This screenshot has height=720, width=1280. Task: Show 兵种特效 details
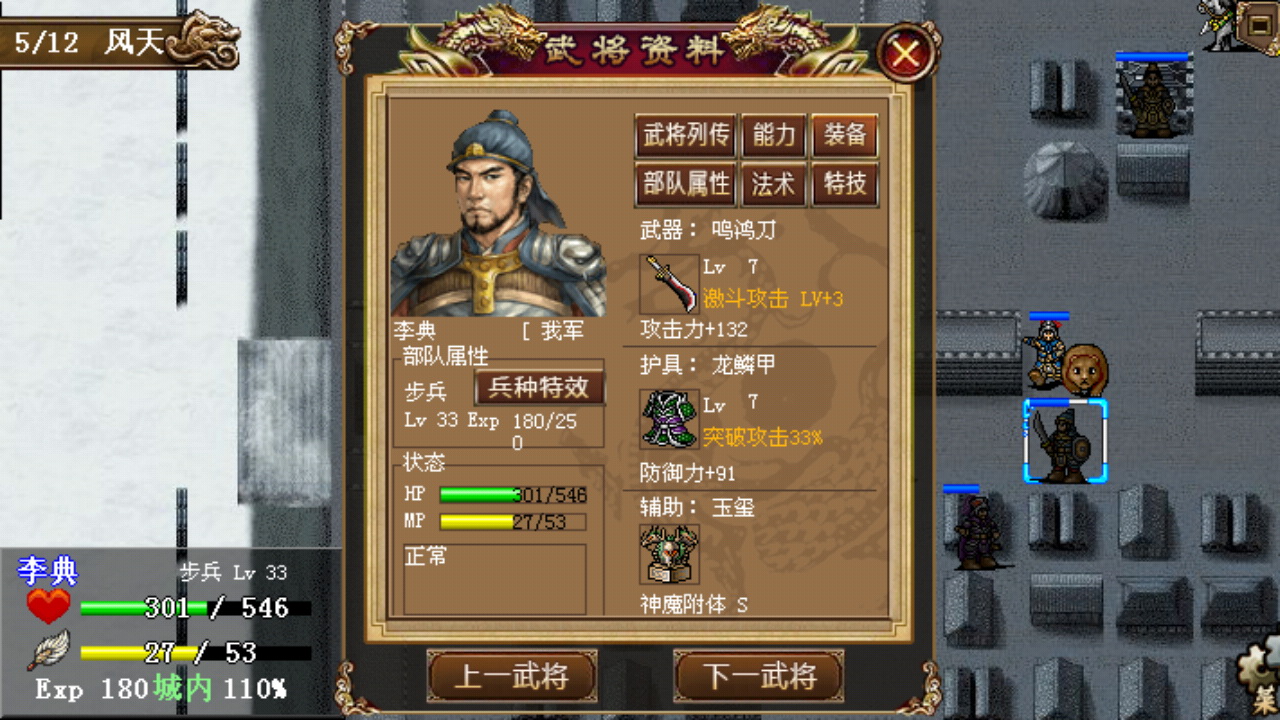pyautogui.click(x=540, y=388)
